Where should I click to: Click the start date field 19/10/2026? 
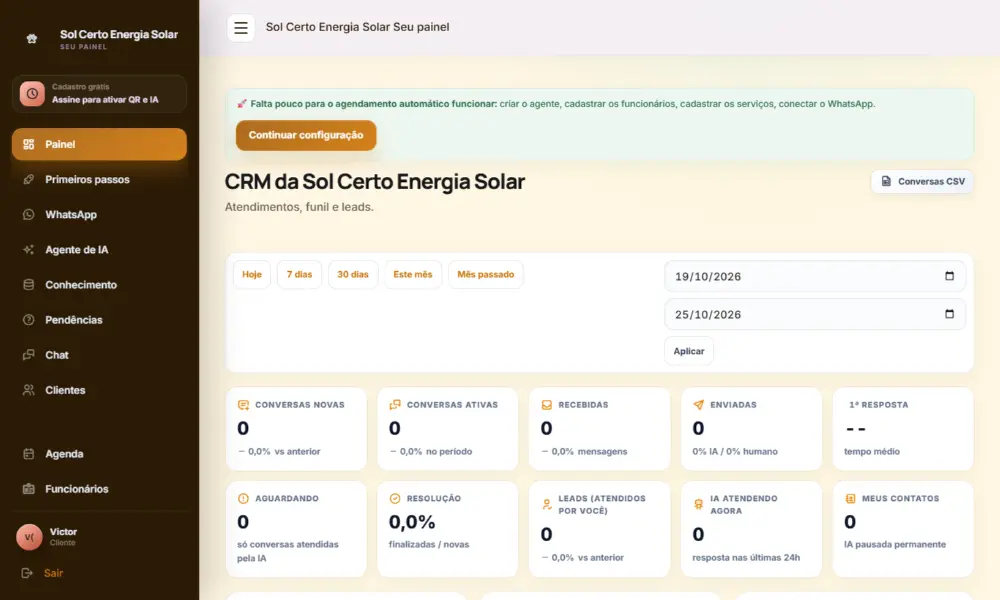click(814, 276)
